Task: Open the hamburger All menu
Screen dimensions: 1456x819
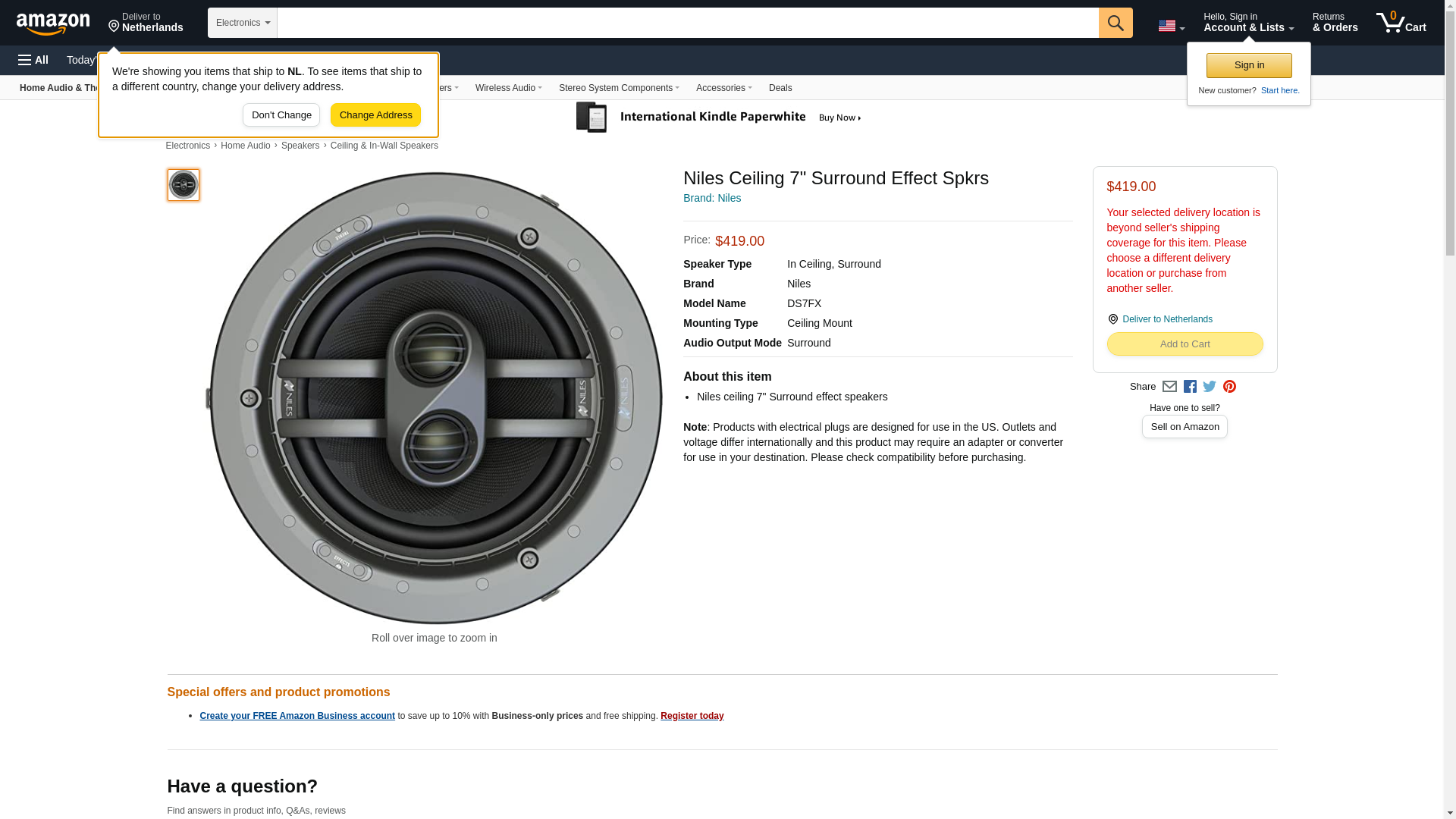Action: coord(33,60)
